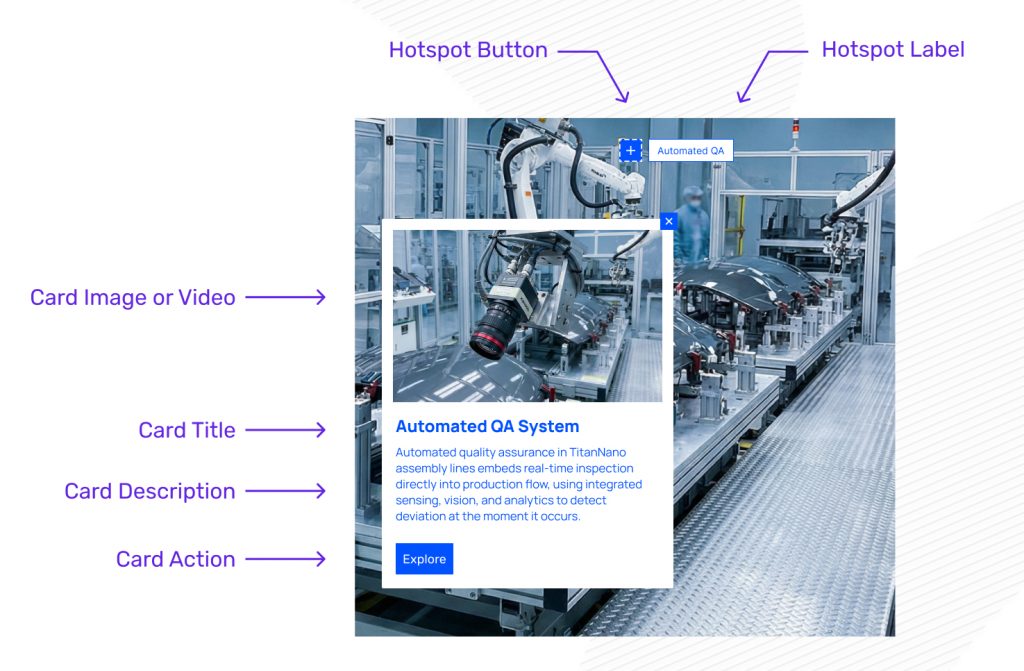Close the Automated QA System card
This screenshot has width=1024, height=671.
tap(669, 221)
